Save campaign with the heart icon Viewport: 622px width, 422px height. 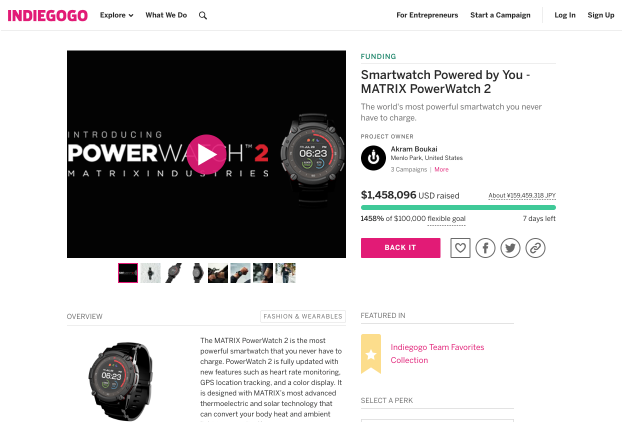click(x=460, y=248)
